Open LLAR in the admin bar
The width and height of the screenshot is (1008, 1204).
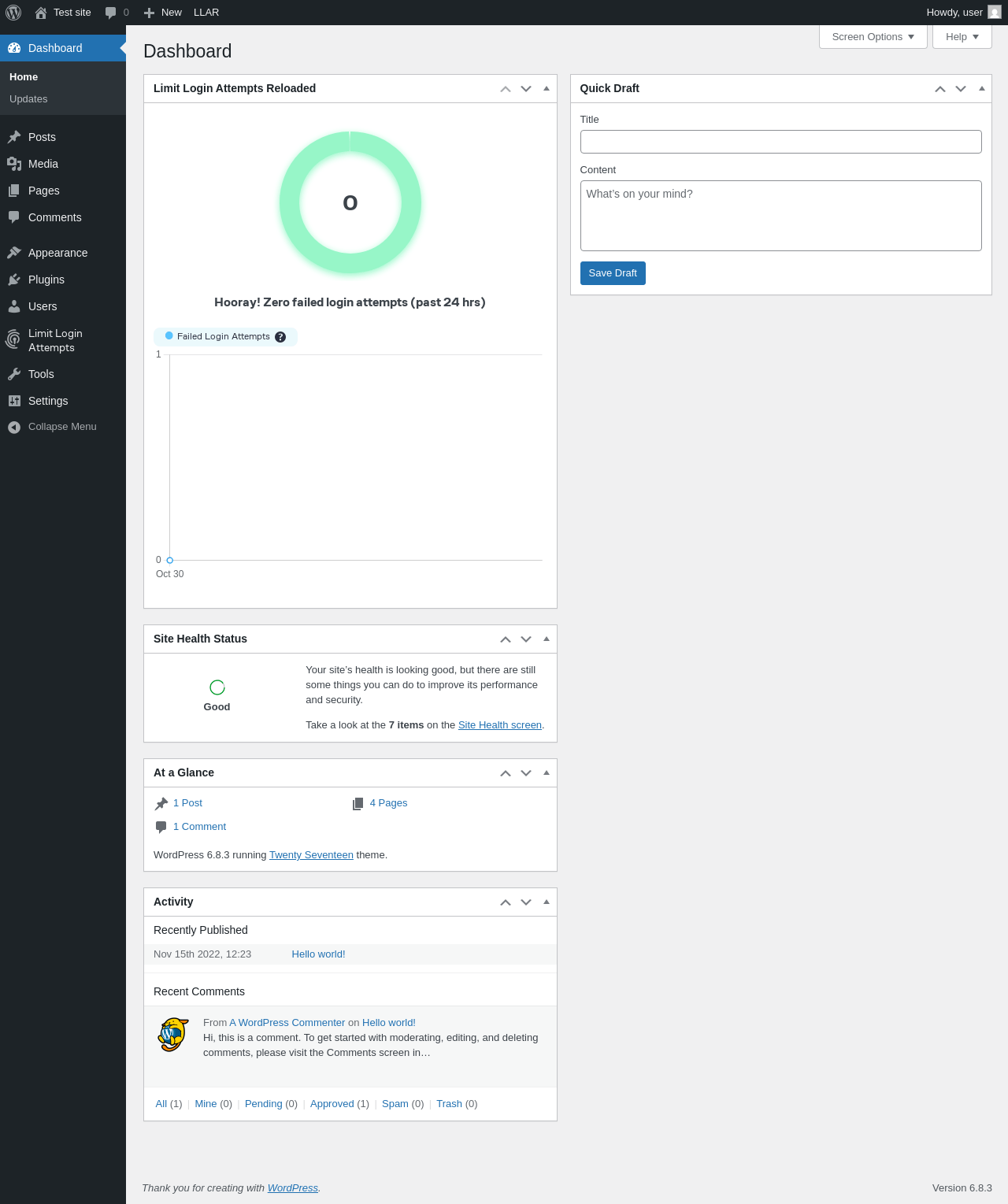coord(206,13)
